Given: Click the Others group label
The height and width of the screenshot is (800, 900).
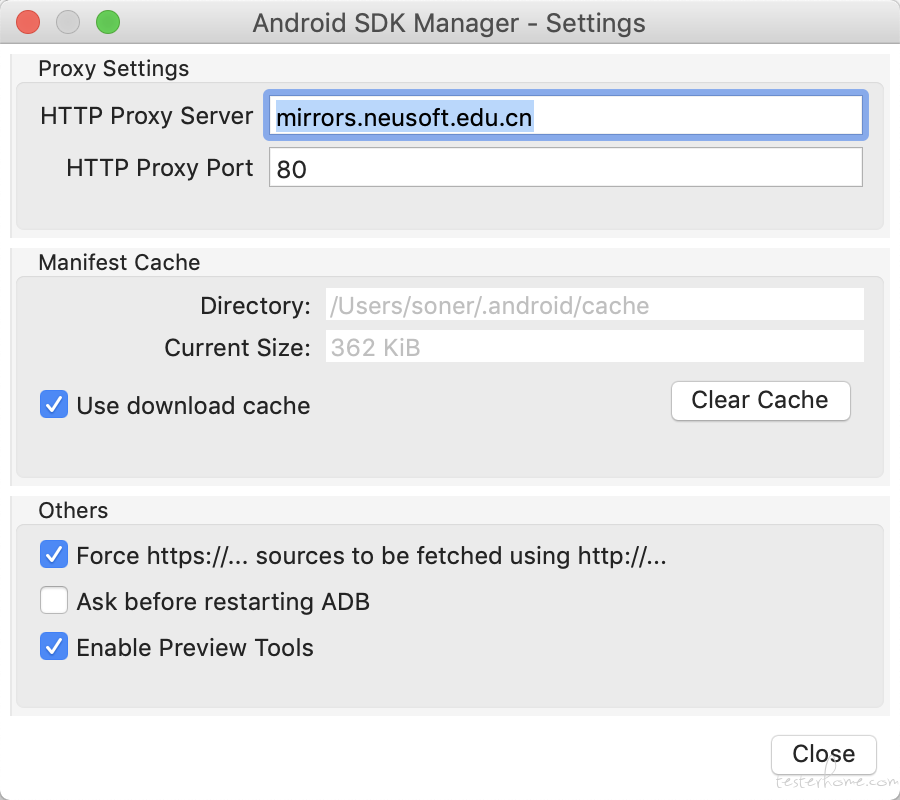Looking at the screenshot, I should coord(73,510).
